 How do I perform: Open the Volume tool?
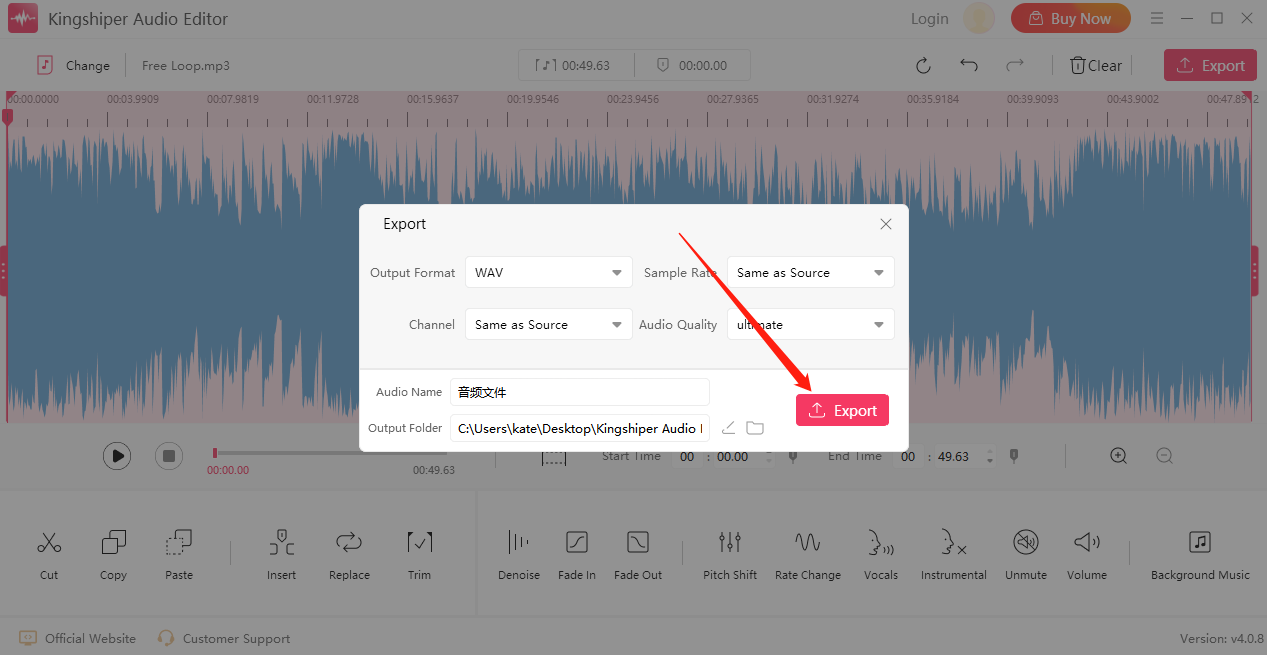(x=1087, y=555)
